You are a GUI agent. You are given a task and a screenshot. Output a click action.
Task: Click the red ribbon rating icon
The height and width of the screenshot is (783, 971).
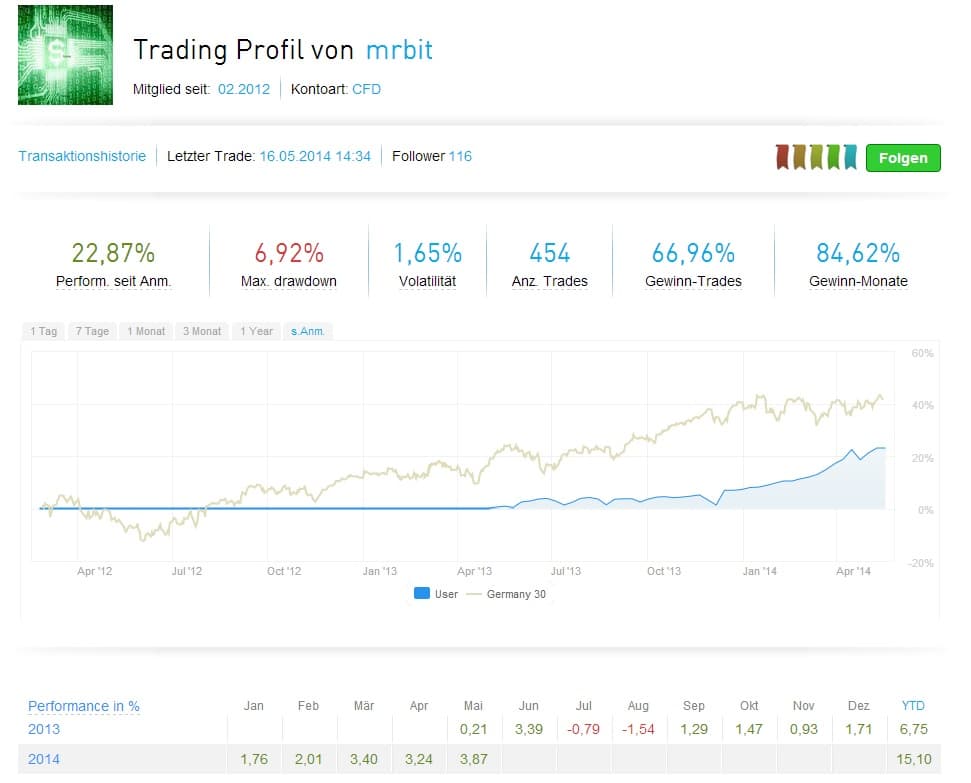[x=783, y=157]
